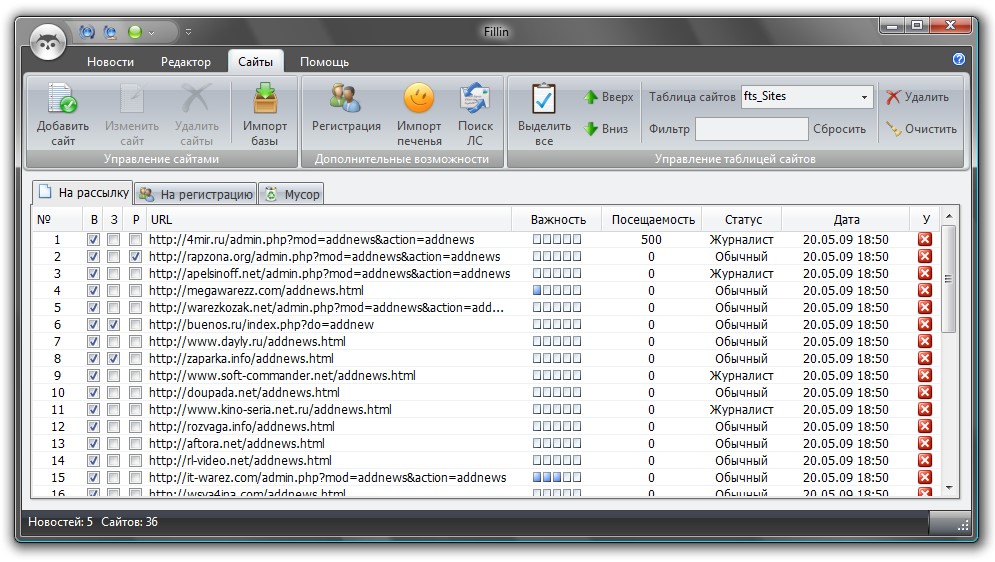
Task: Sort by Посещаемость column header
Action: pyautogui.click(x=652, y=219)
